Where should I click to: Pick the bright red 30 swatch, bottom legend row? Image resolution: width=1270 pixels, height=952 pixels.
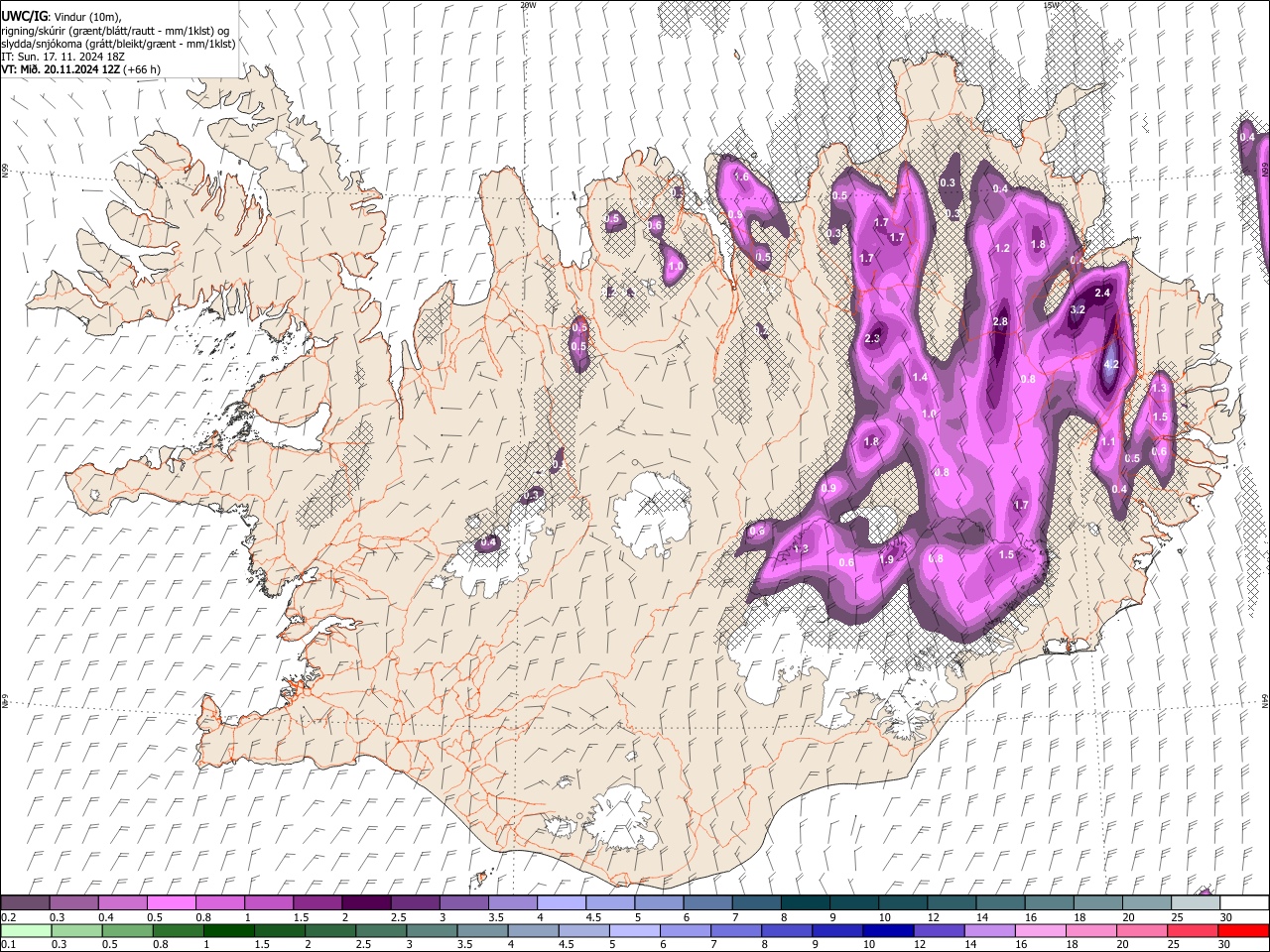(x=1244, y=931)
